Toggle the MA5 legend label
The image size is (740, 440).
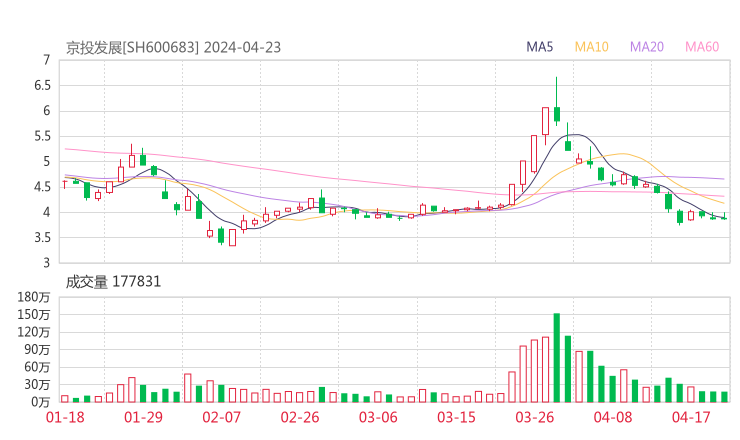(x=539, y=47)
